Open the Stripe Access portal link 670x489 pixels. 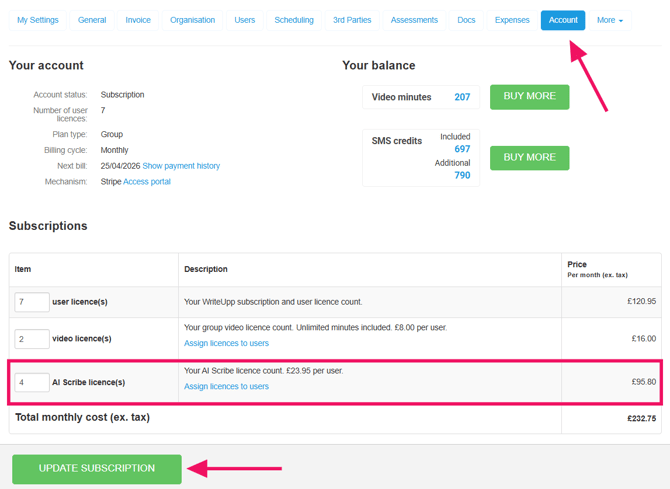pos(147,182)
